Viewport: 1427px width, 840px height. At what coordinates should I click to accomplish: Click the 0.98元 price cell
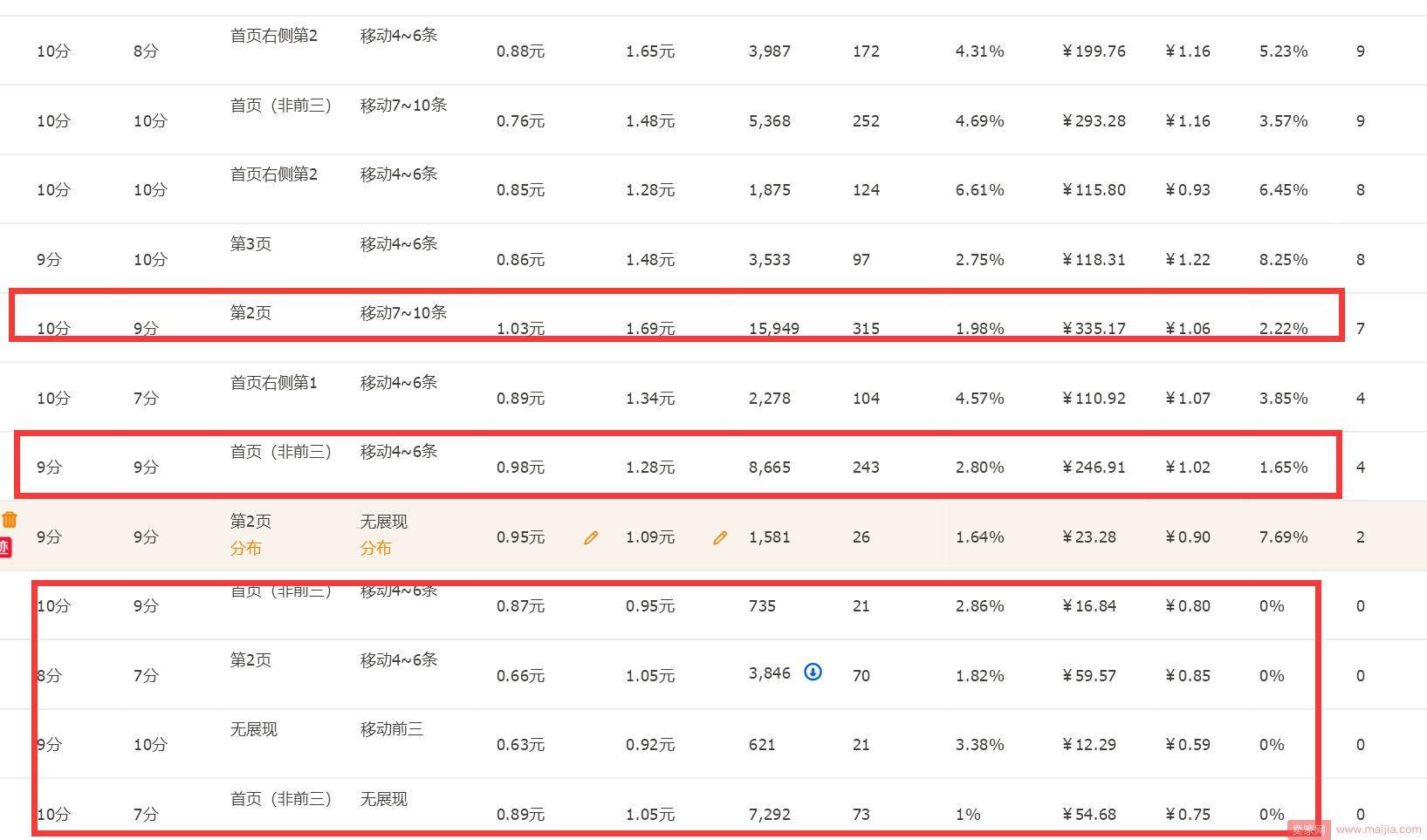pos(520,467)
